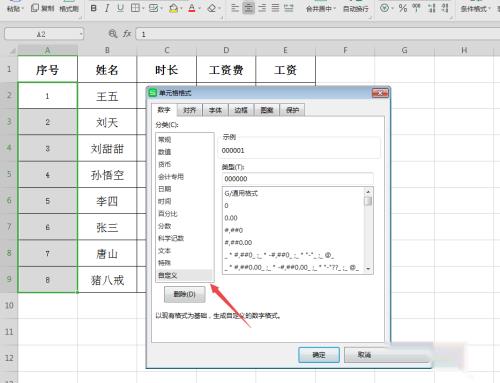Select 日期 in category list
This screenshot has height=383, width=500.
(184, 189)
